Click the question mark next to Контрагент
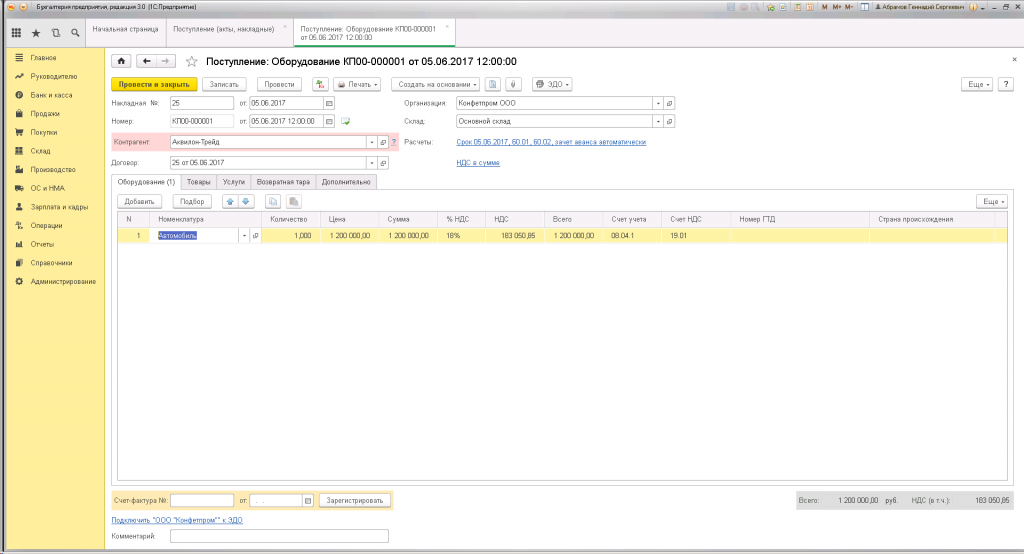The image size is (1024, 554). tap(394, 142)
